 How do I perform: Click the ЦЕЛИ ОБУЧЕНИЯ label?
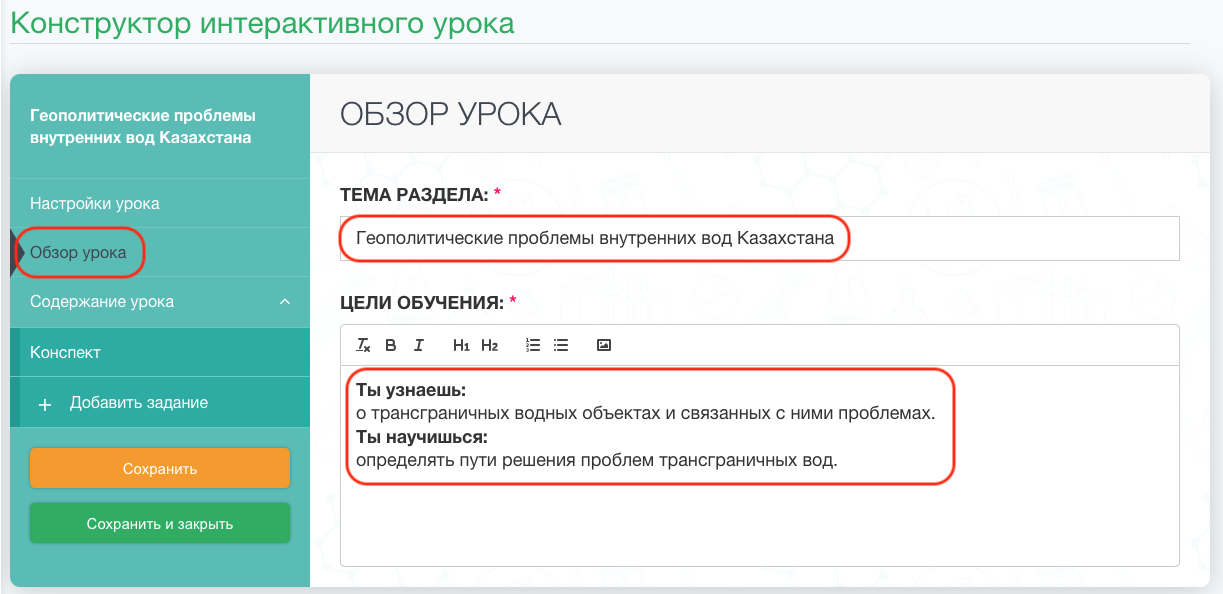pyautogui.click(x=423, y=301)
